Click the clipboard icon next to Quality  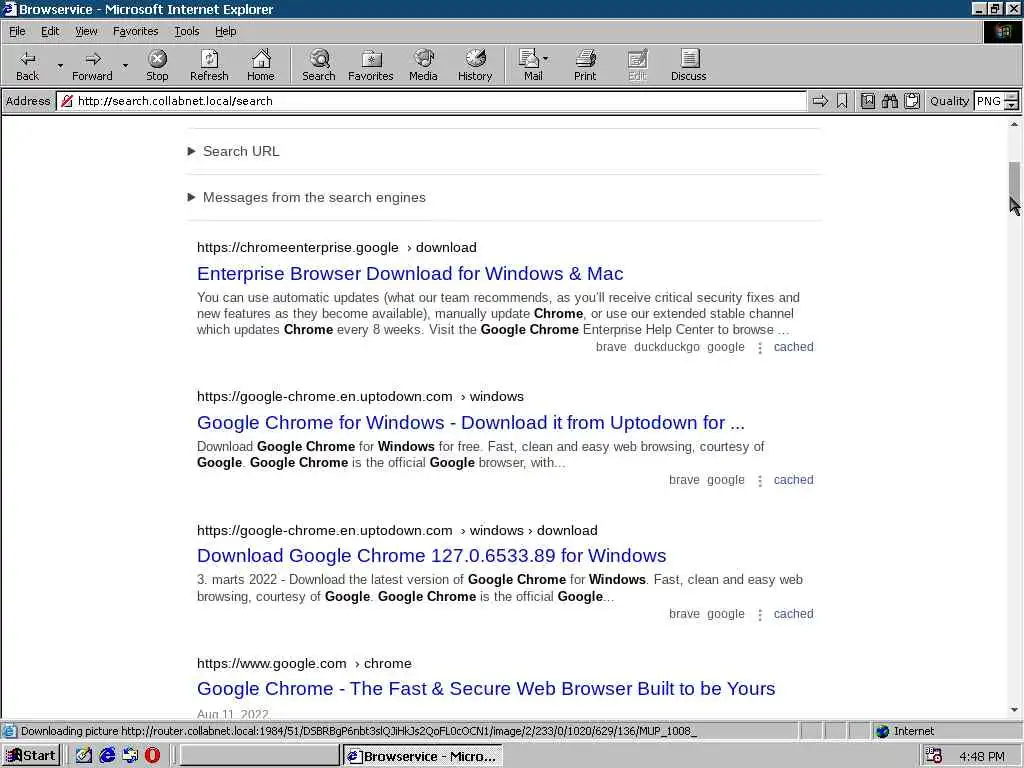(x=912, y=101)
